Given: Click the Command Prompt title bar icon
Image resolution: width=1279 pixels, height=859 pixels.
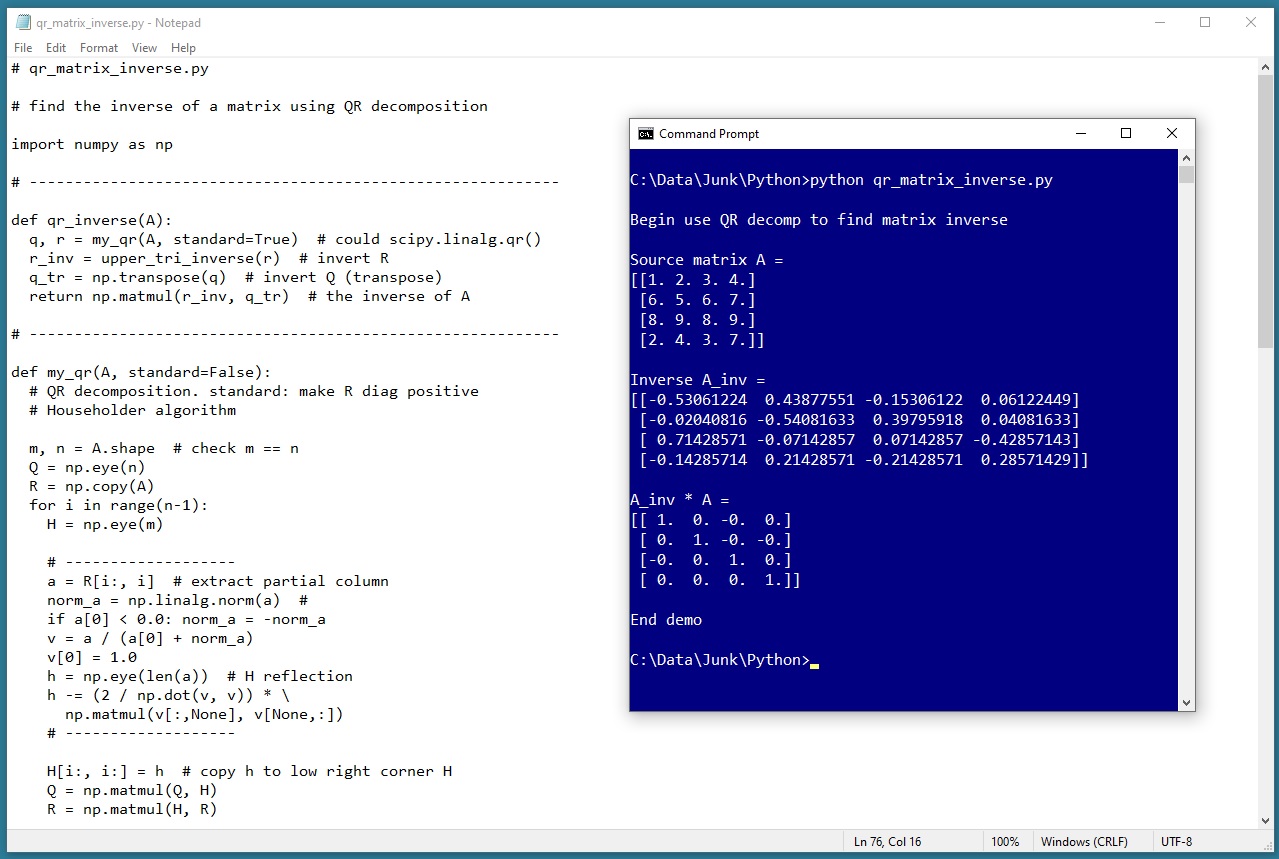Looking at the screenshot, I should click(646, 134).
